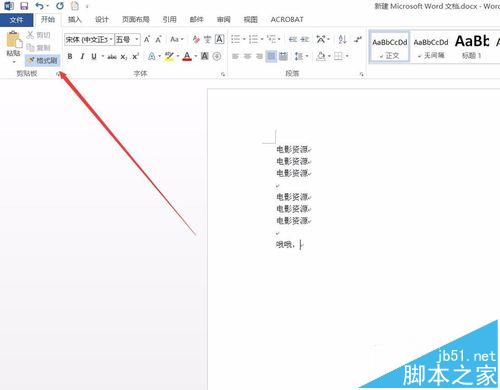The height and width of the screenshot is (390, 500).
Task: Place cursor after 哦哦 text line
Action: coord(301,245)
